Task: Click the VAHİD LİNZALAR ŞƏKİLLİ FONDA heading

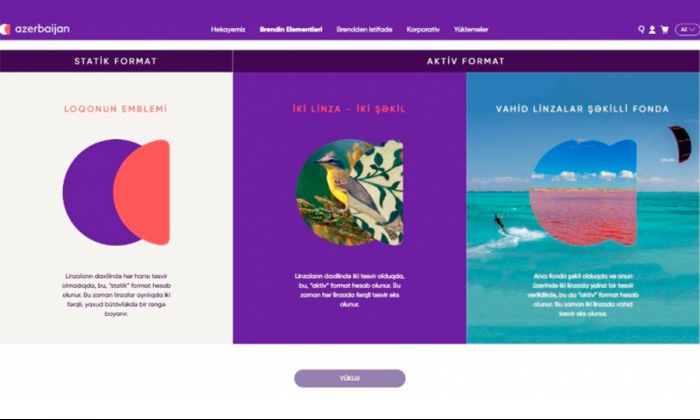Action: tap(583, 109)
